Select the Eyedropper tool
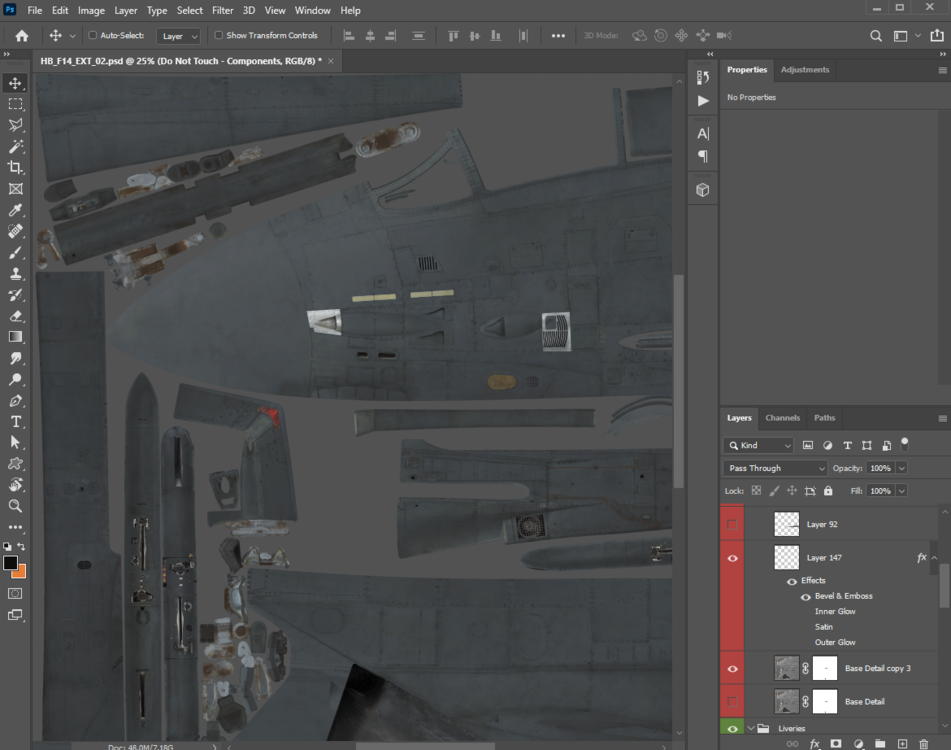Viewport: 951px width, 750px height. [x=16, y=210]
